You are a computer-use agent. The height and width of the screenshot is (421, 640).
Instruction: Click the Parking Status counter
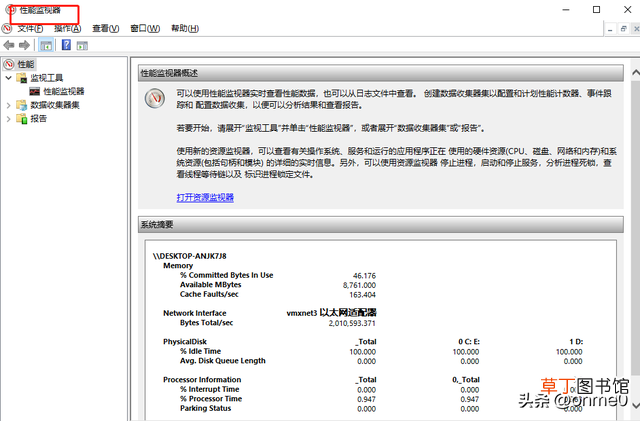[x=206, y=408]
